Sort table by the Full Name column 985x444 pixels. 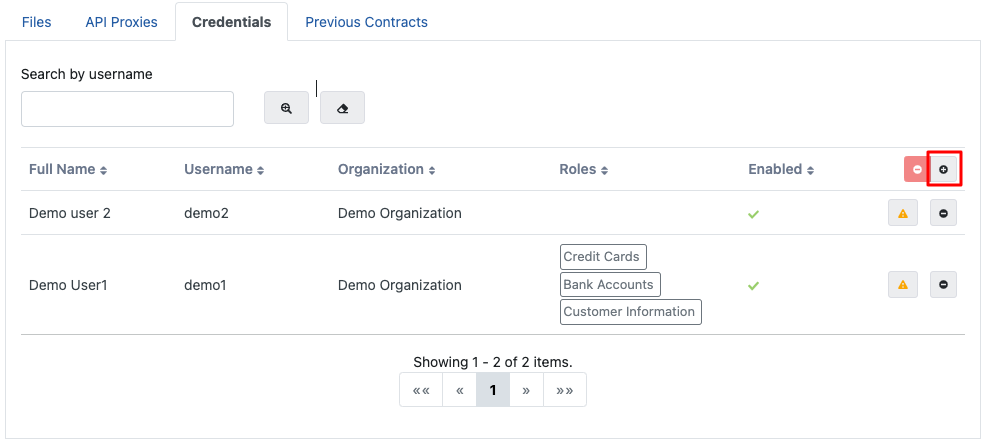68,170
